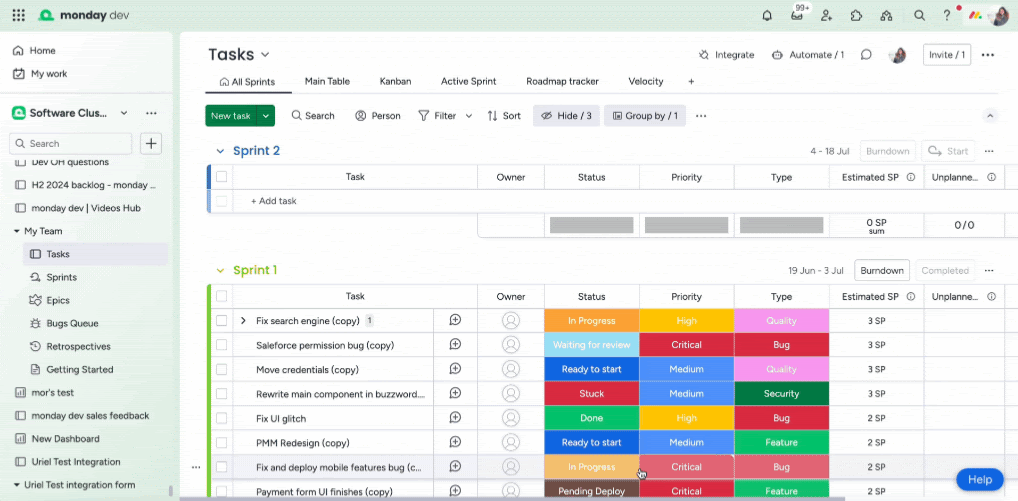This screenshot has width=1018, height=501.
Task: Open the Software Clus... workspace dropdown
Action: (124, 113)
